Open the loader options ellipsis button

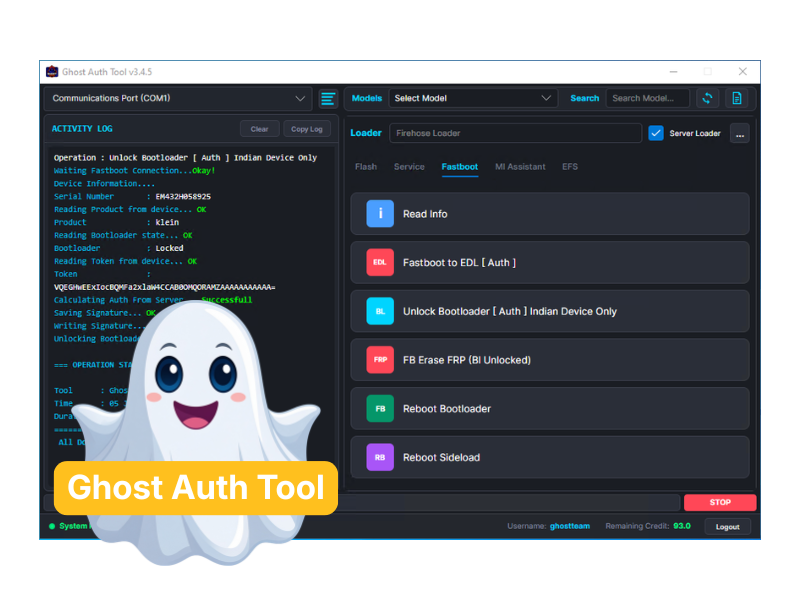(x=740, y=134)
